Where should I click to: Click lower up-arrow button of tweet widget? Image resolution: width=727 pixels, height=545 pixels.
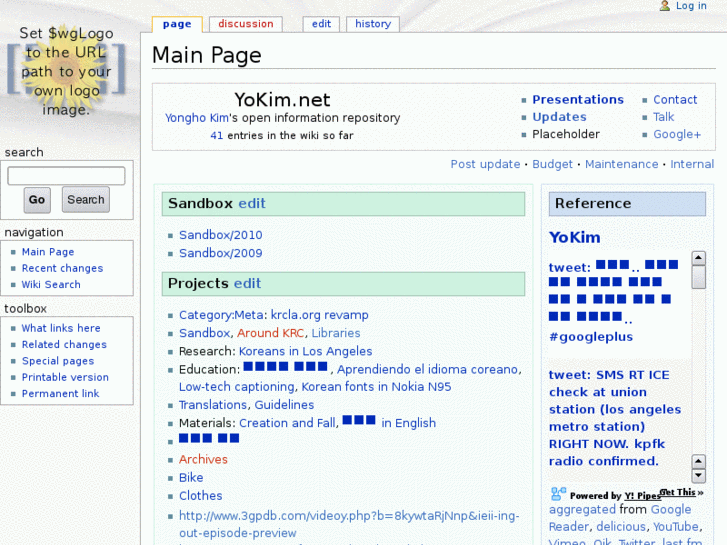click(698, 461)
